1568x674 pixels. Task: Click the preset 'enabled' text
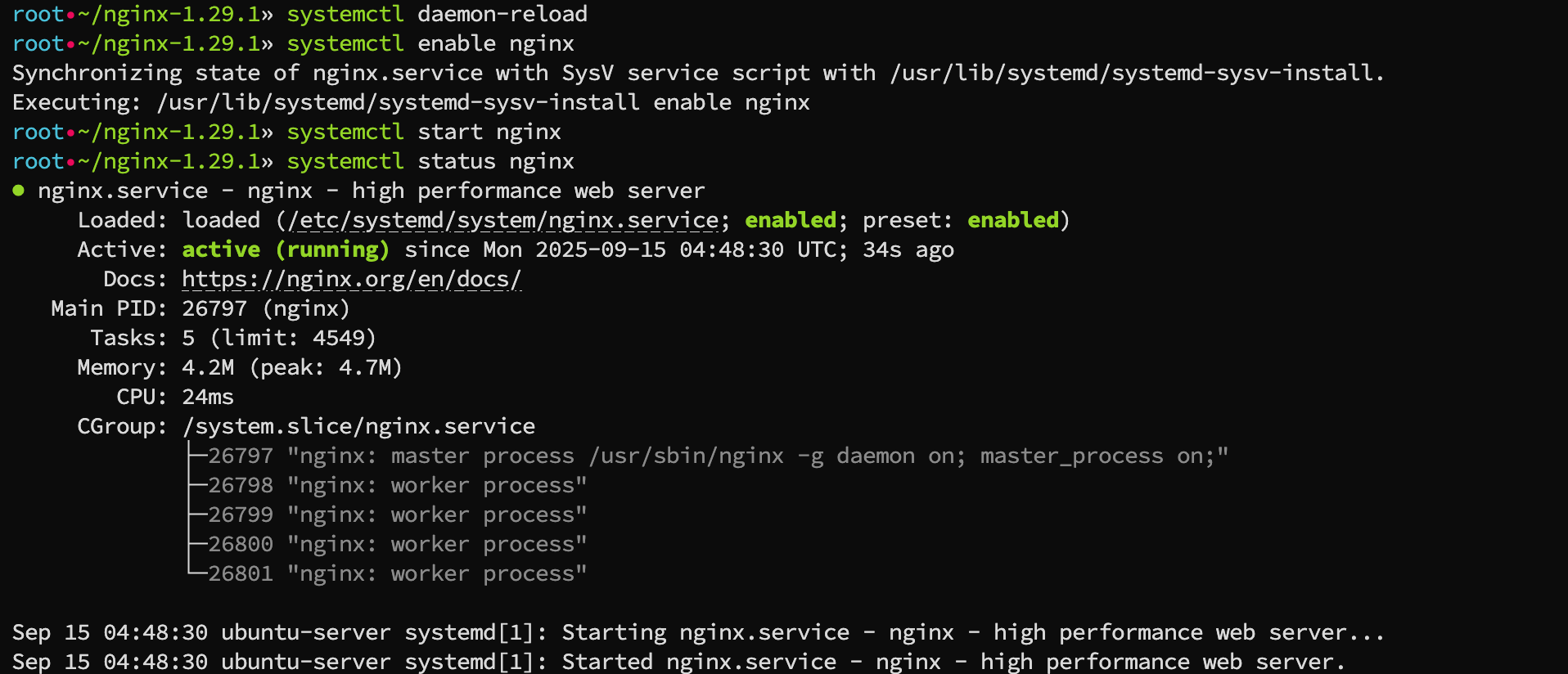[1013, 220]
